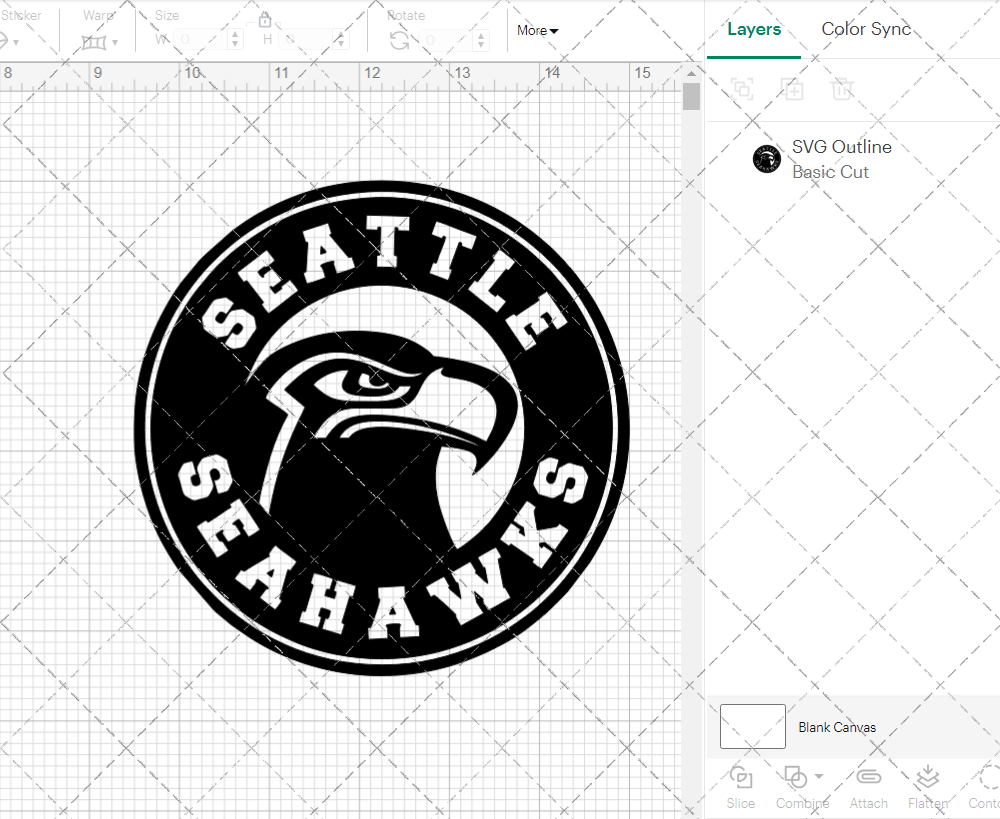
Task: Open the More dropdown menu
Action: (x=537, y=31)
